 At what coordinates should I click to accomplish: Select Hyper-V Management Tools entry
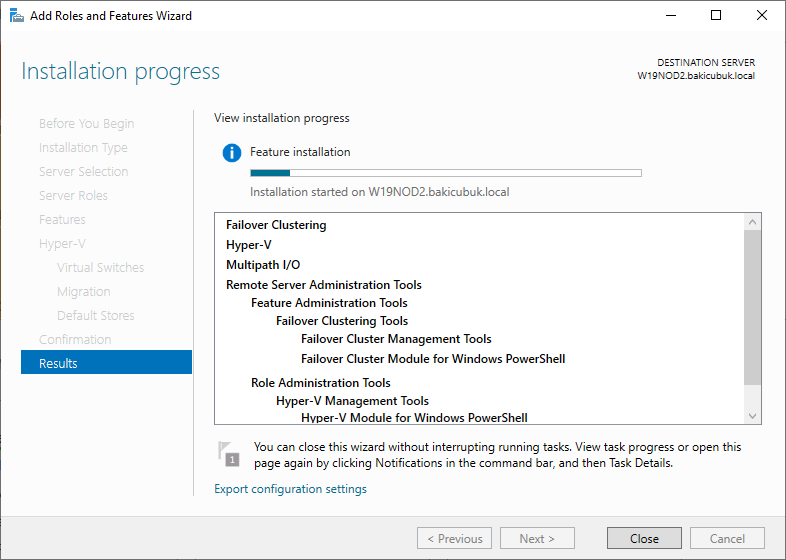[x=352, y=401]
